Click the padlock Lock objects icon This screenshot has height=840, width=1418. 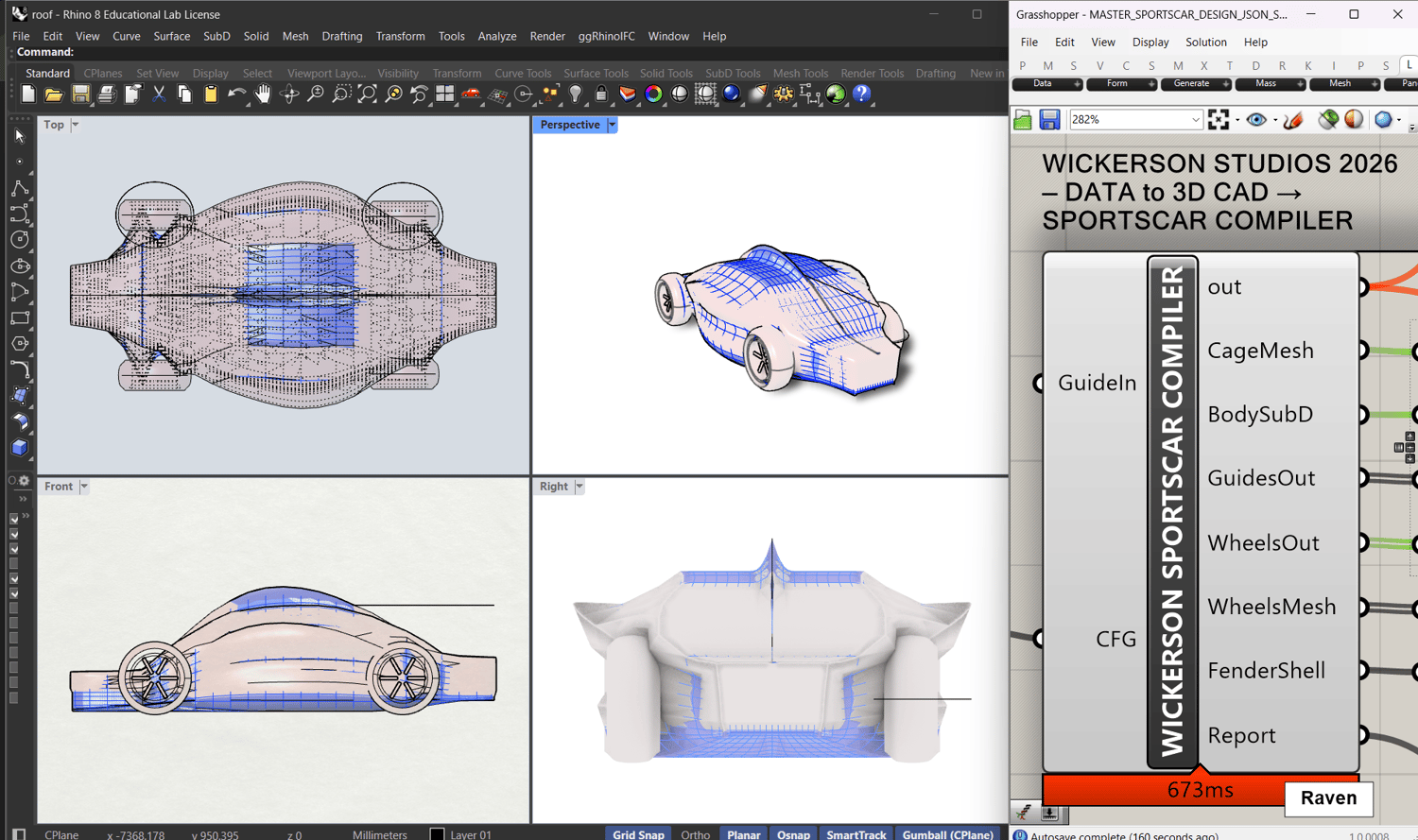pyautogui.click(x=600, y=94)
